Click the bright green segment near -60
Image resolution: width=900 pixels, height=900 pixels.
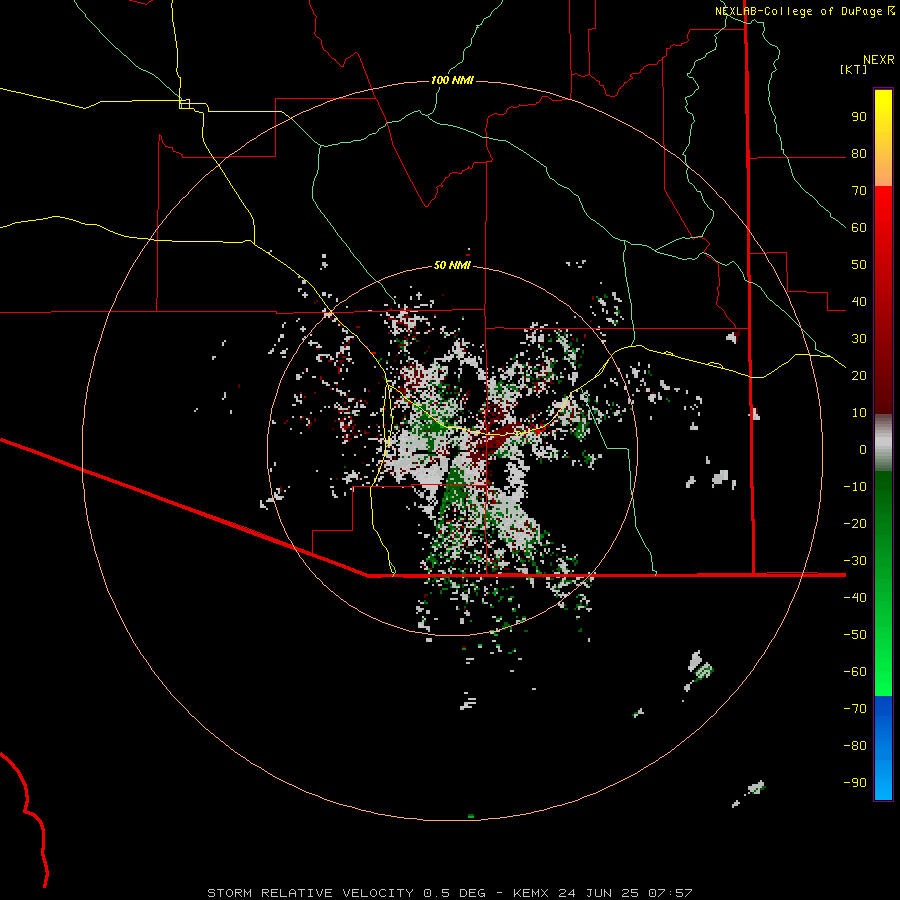pos(883,672)
